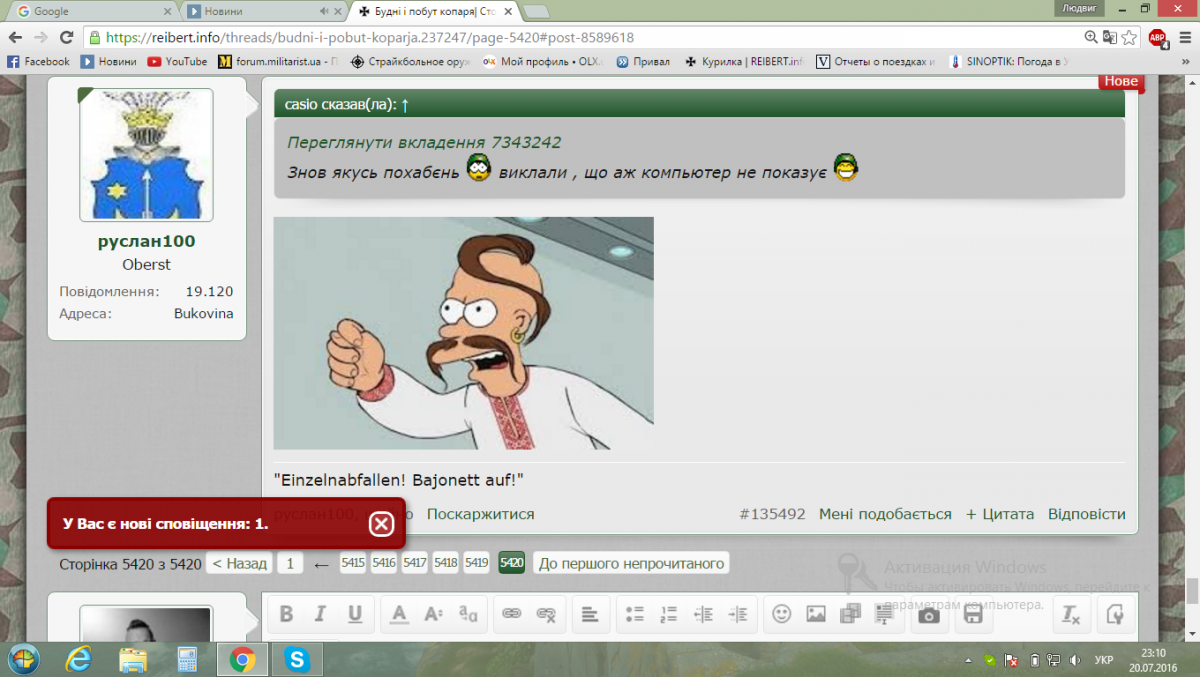Open Skype from the taskbar
The image size is (1200, 677).
tap(295, 659)
